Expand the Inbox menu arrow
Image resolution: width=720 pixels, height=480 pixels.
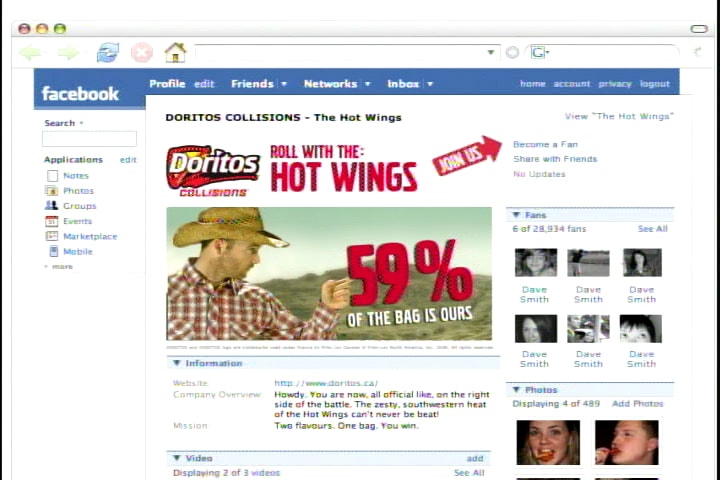(430, 84)
